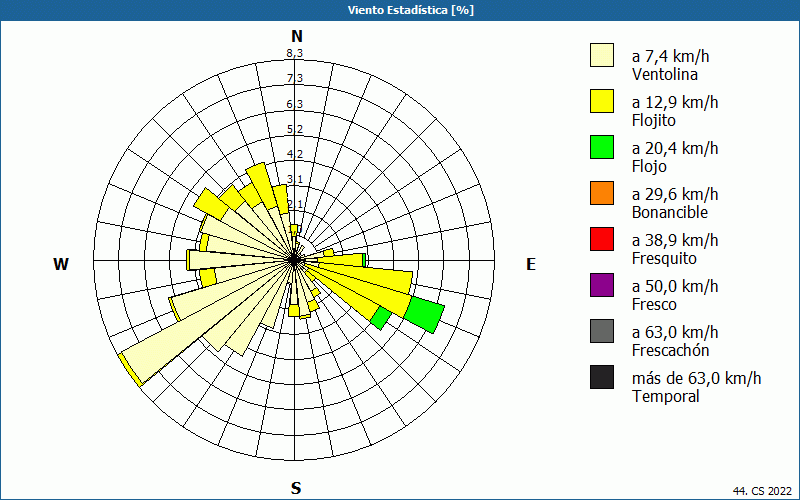Screen dimensions: 800x500
Task: Click the black center point of wind rose
Action: [x=294, y=260]
